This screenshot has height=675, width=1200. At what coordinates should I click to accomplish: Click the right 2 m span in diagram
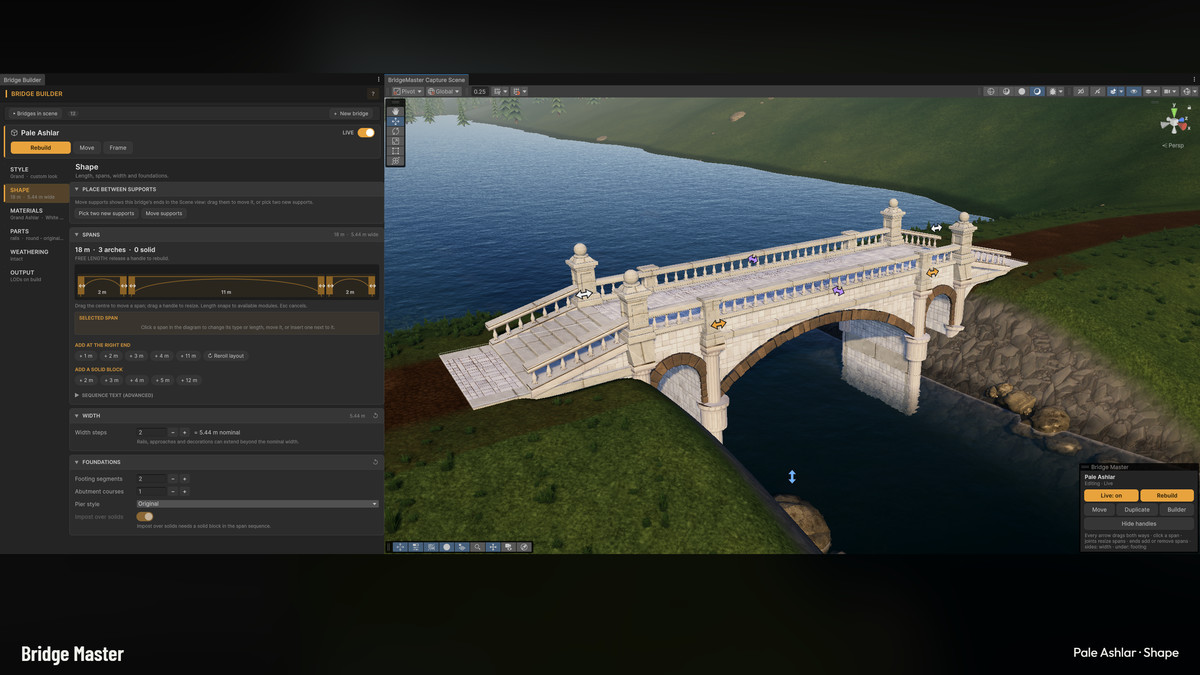point(349,285)
